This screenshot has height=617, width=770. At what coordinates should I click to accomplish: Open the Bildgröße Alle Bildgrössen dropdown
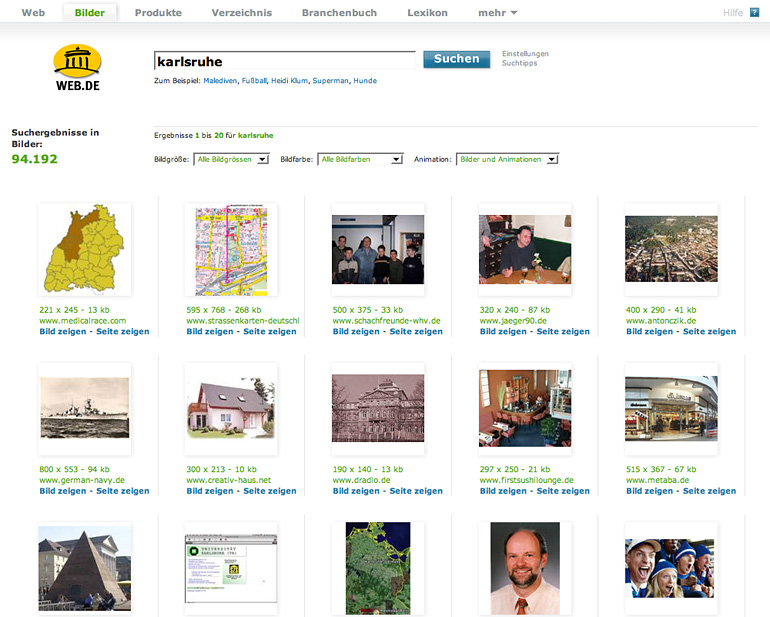pyautogui.click(x=231, y=159)
